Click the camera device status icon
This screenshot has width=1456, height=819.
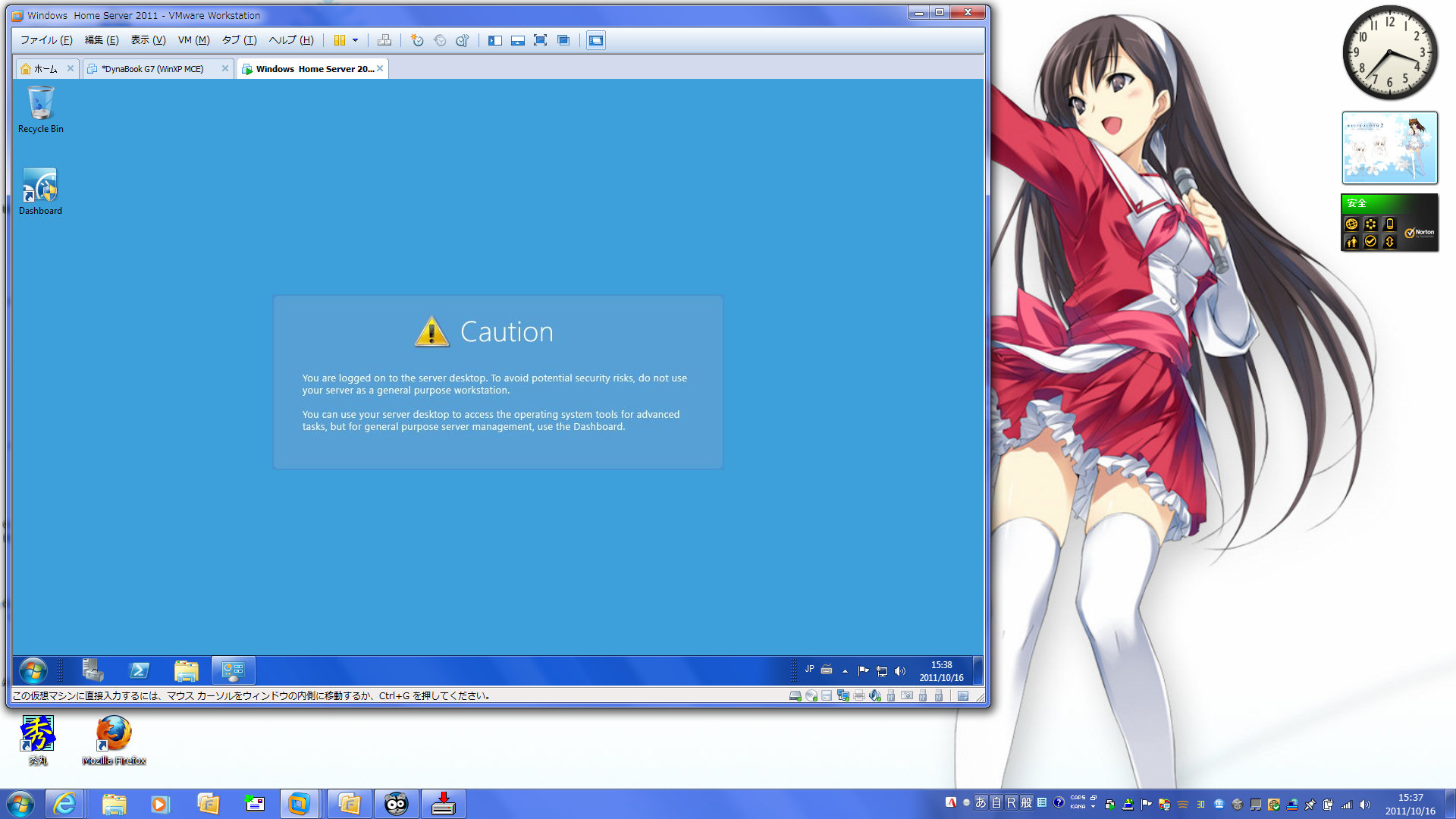point(907,695)
